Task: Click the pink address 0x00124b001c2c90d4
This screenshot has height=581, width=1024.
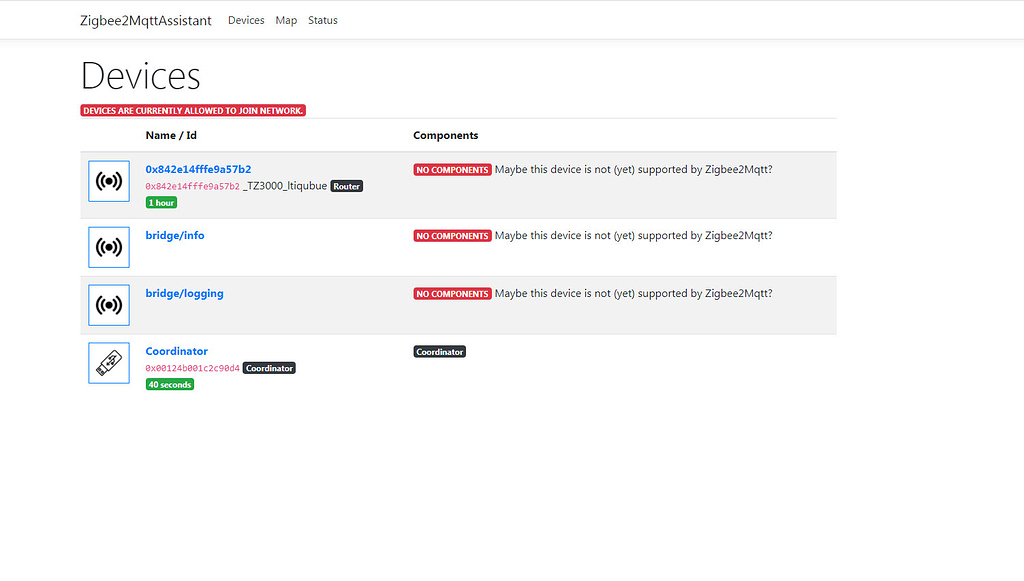Action: [x=192, y=368]
